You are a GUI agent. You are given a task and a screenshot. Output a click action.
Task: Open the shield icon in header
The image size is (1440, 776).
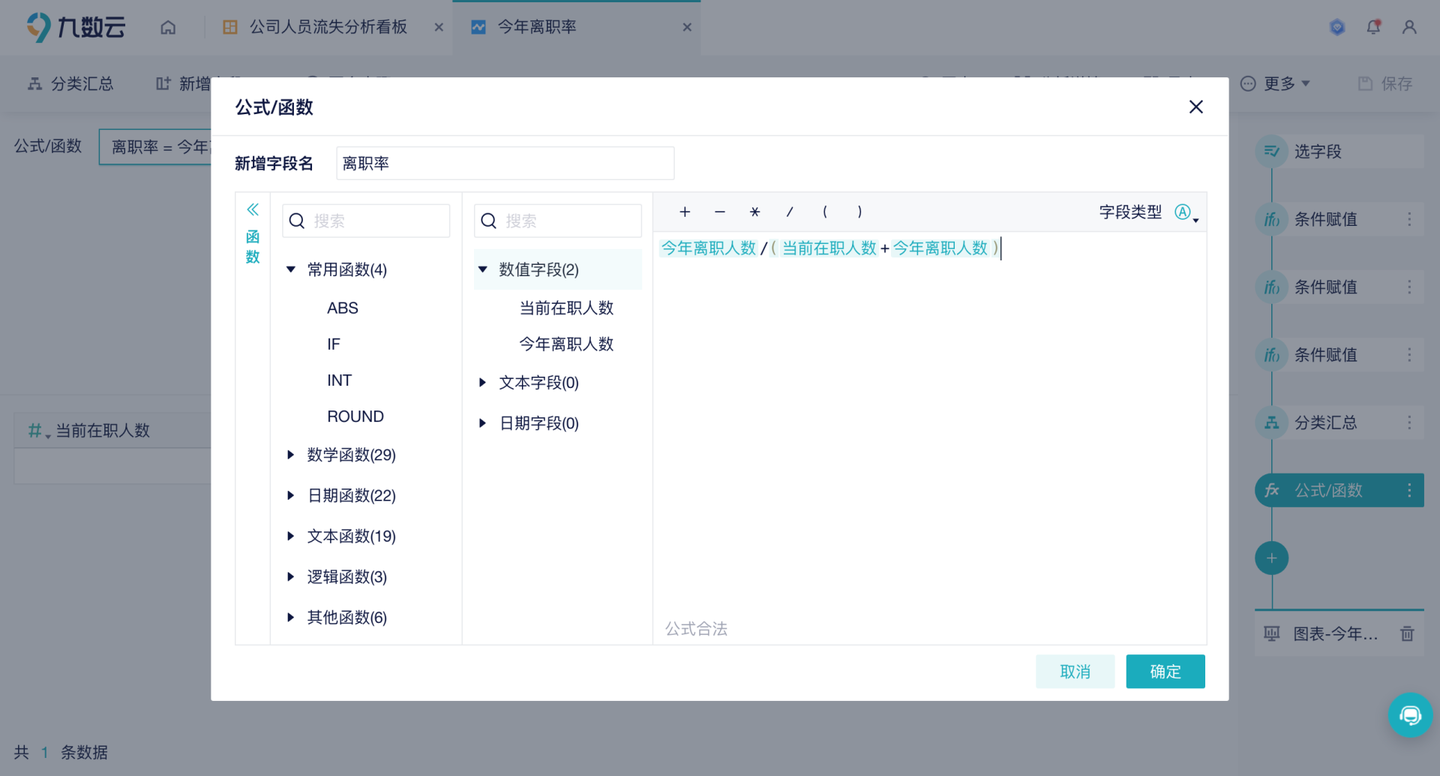pos(1337,27)
